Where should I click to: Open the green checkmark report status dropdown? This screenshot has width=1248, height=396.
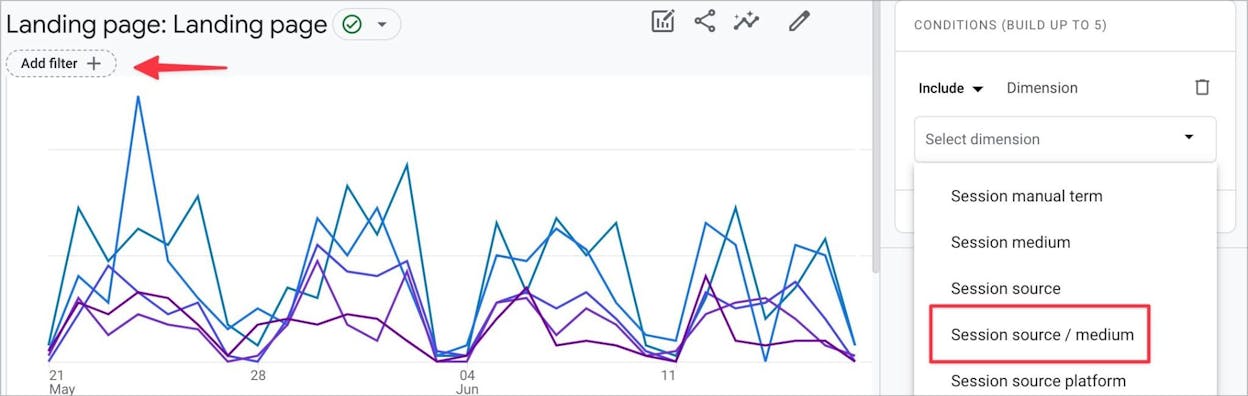[x=366, y=24]
